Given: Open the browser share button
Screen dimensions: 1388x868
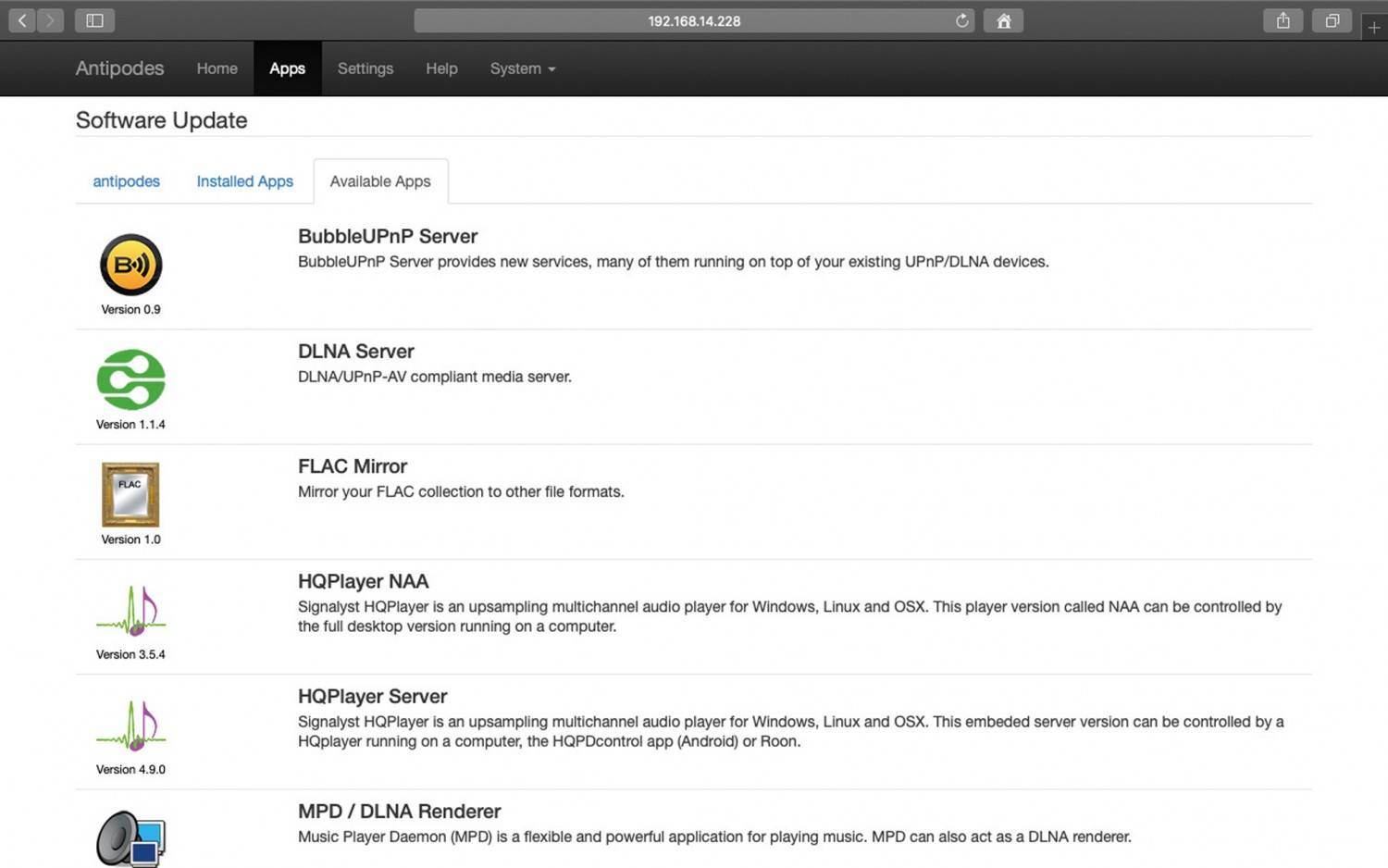Looking at the screenshot, I should point(1283,20).
